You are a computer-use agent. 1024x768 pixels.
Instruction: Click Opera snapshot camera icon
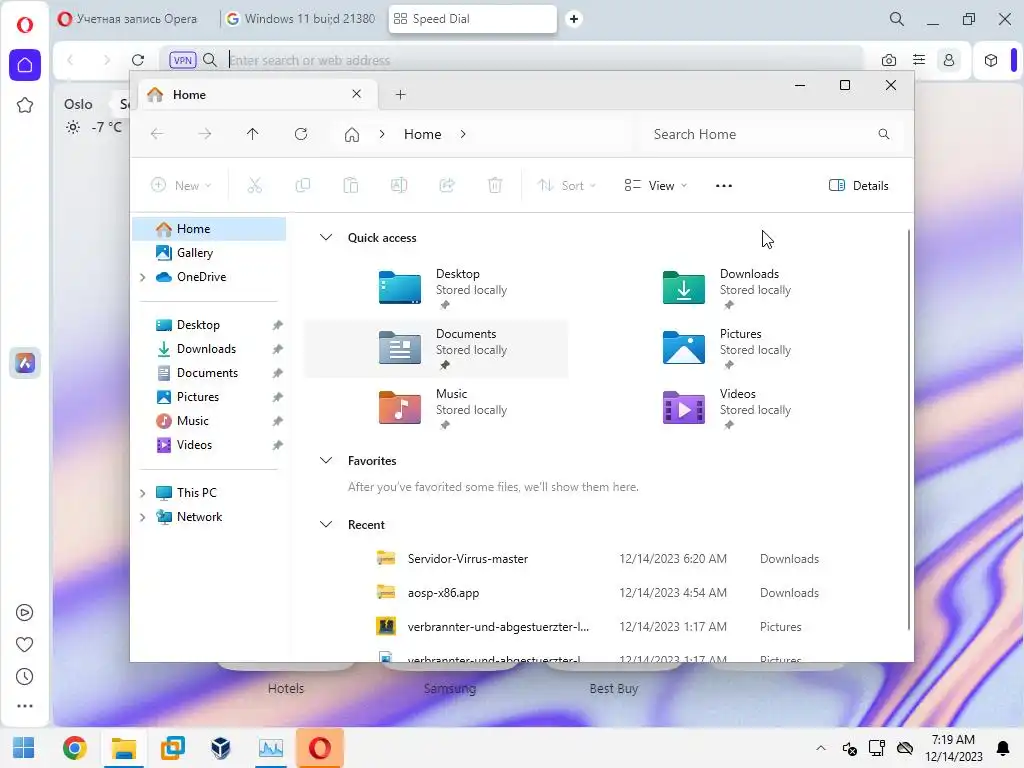[x=889, y=60]
